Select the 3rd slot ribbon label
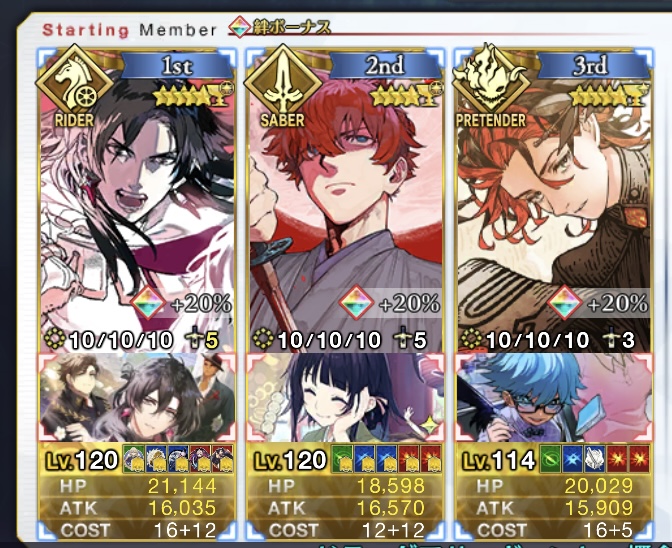Screen dimensions: 672x548 (x=591, y=66)
